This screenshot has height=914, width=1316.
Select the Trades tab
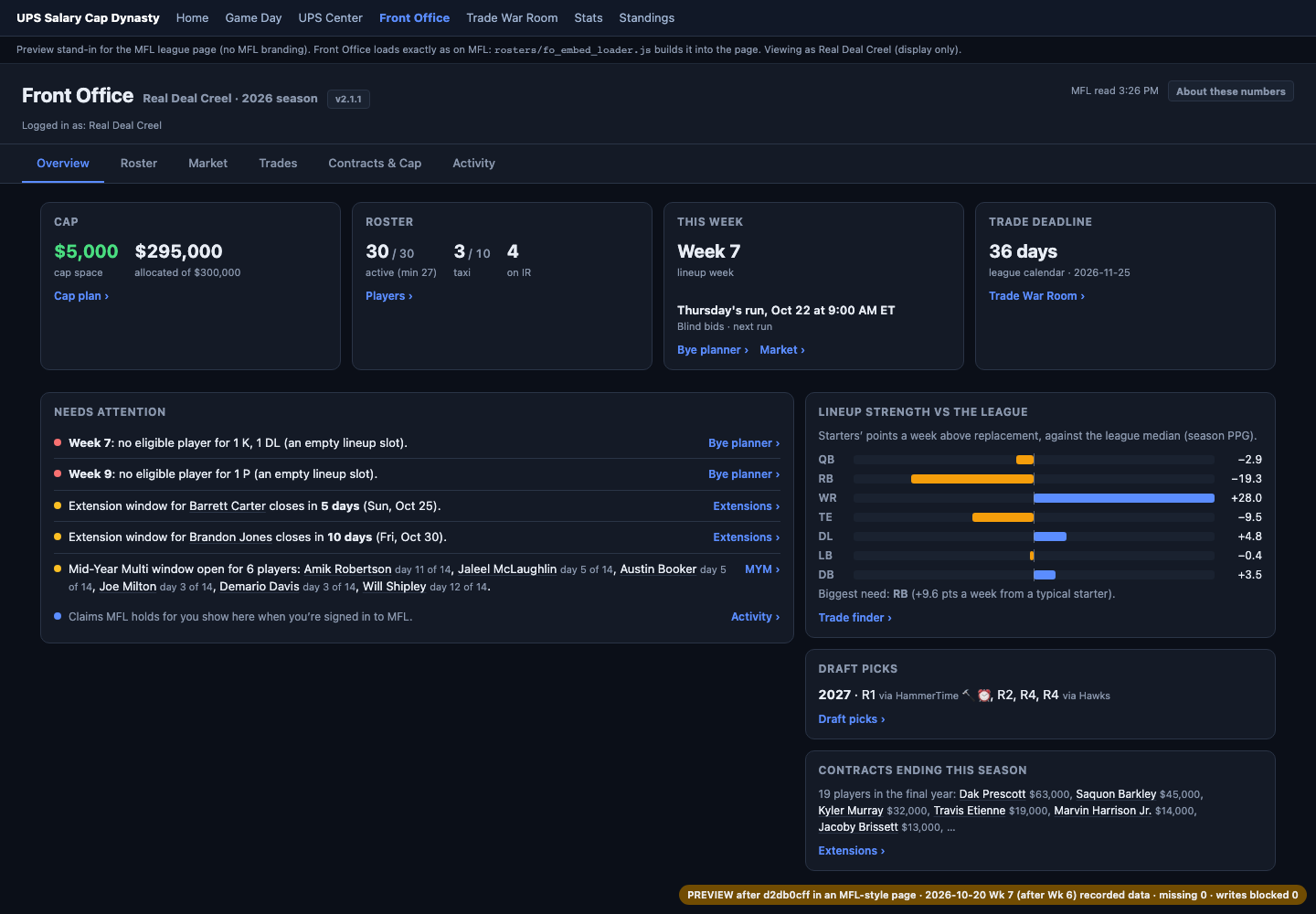click(x=278, y=164)
